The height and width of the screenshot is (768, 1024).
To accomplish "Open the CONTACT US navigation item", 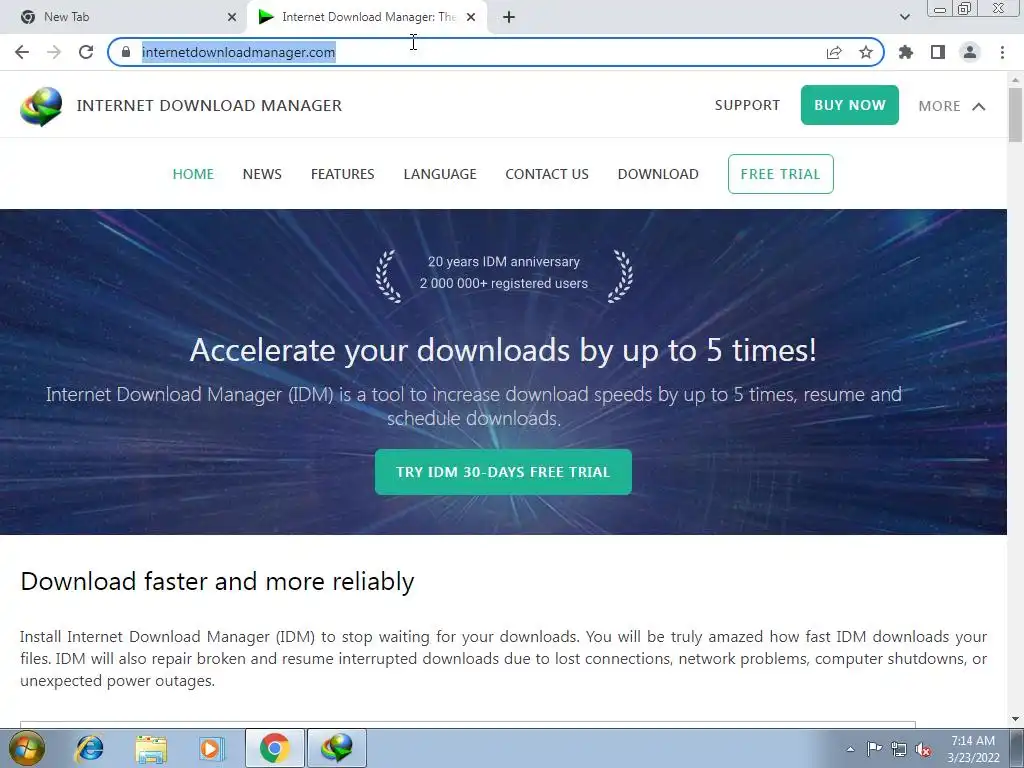I will click(547, 174).
